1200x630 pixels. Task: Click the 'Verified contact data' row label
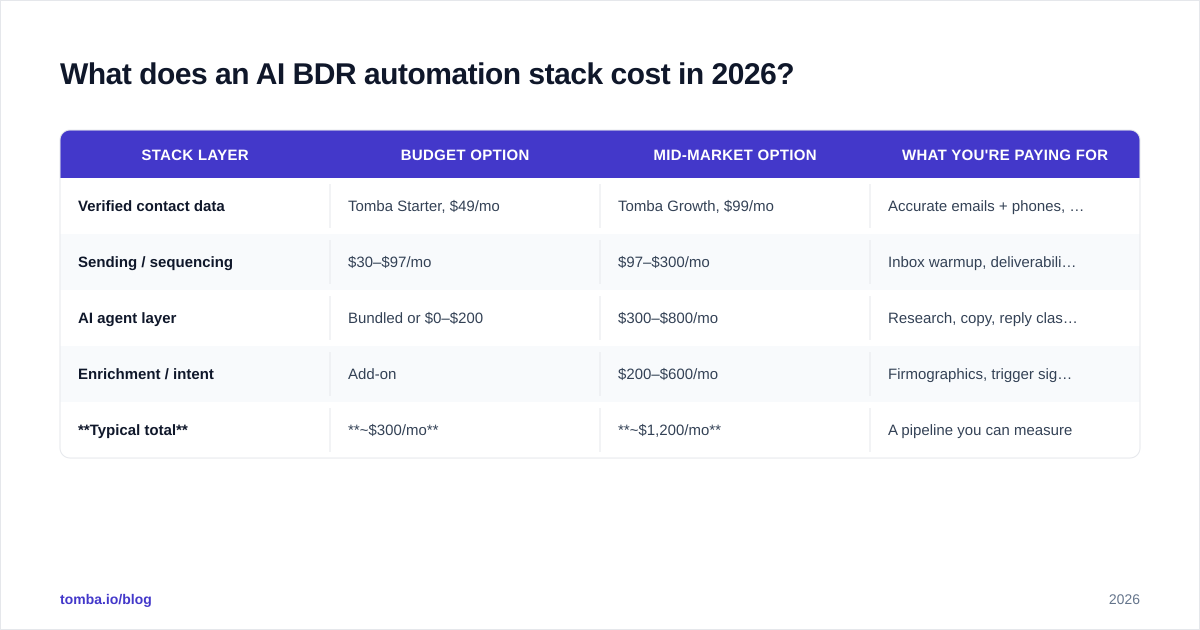(x=151, y=206)
